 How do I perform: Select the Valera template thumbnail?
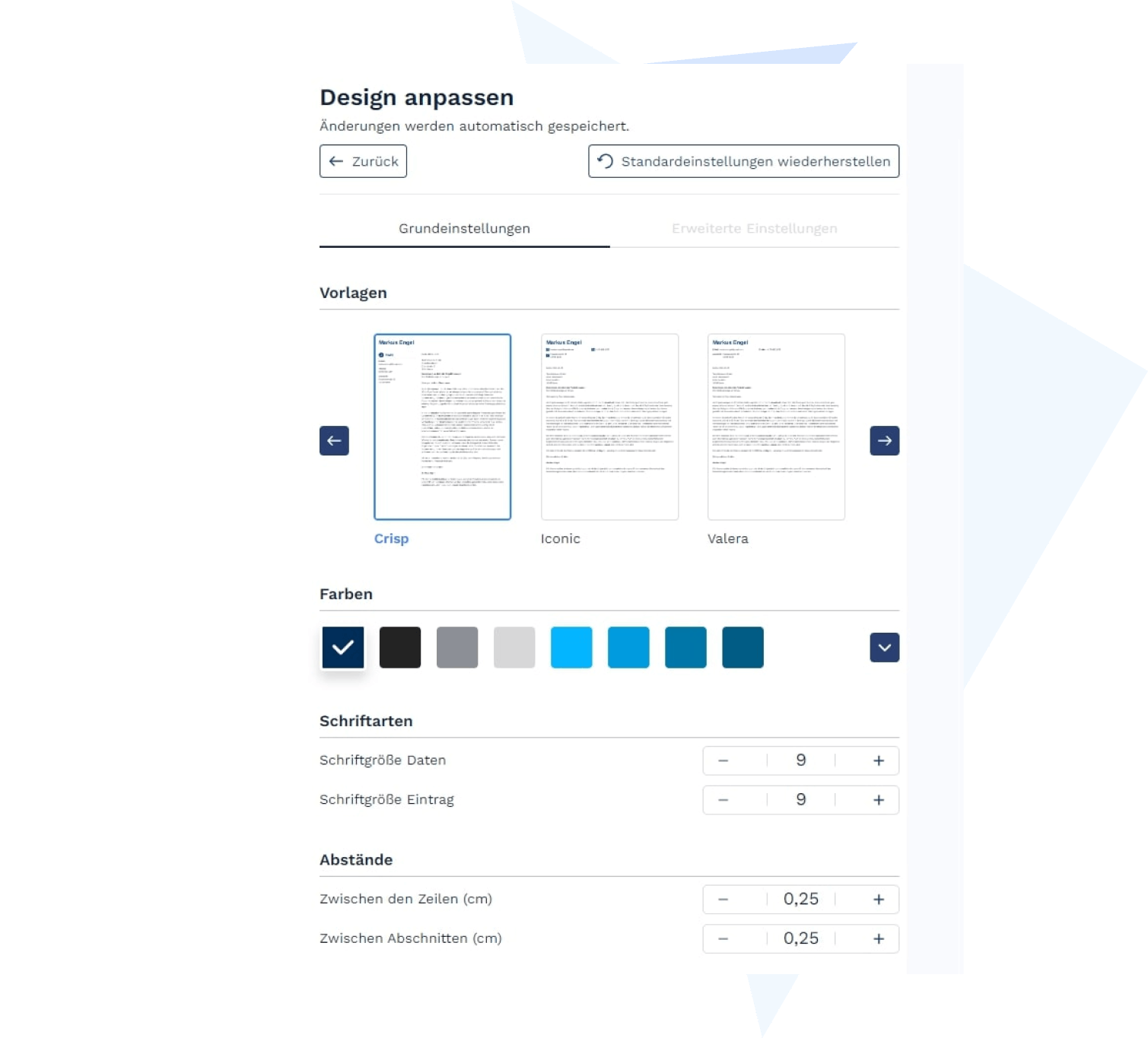coord(776,427)
